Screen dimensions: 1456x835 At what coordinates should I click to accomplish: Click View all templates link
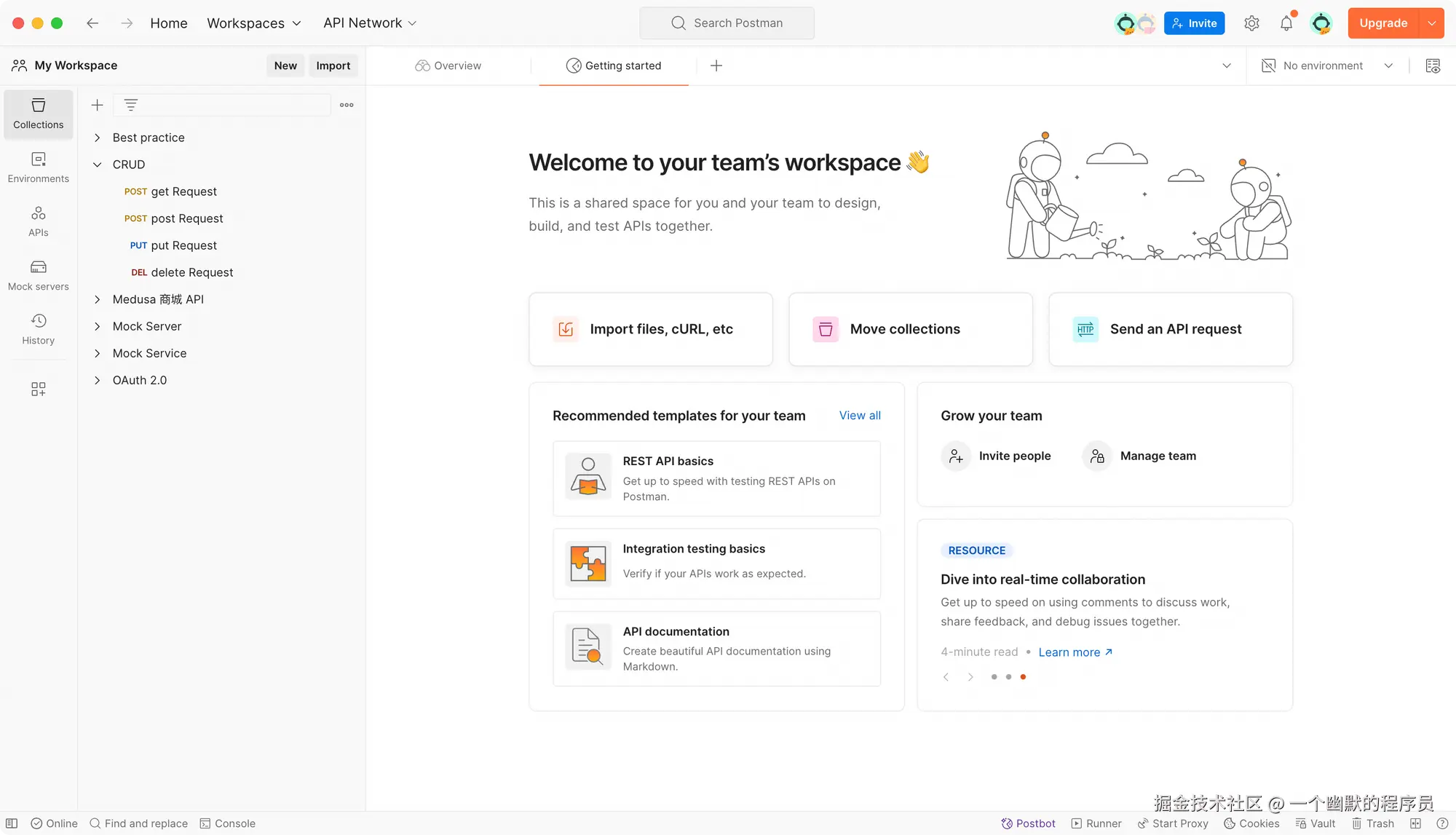click(859, 415)
